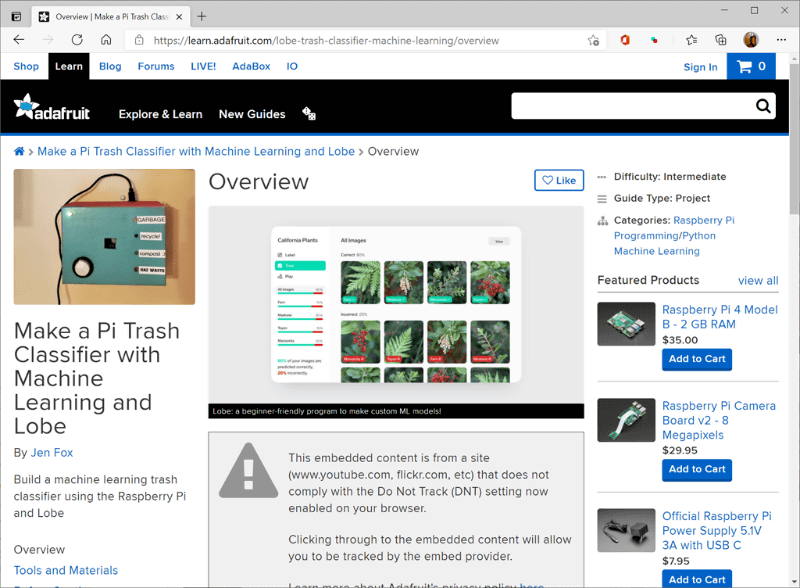Add this page to favorites star icon

[x=593, y=40]
